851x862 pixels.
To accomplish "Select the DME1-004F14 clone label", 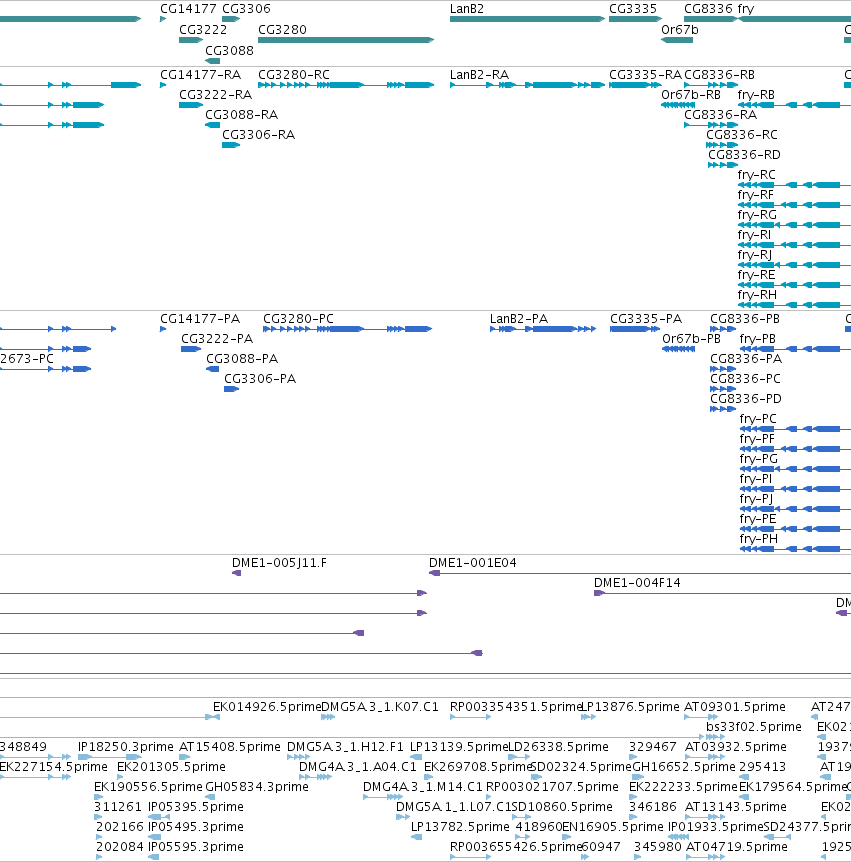I will pos(637,583).
